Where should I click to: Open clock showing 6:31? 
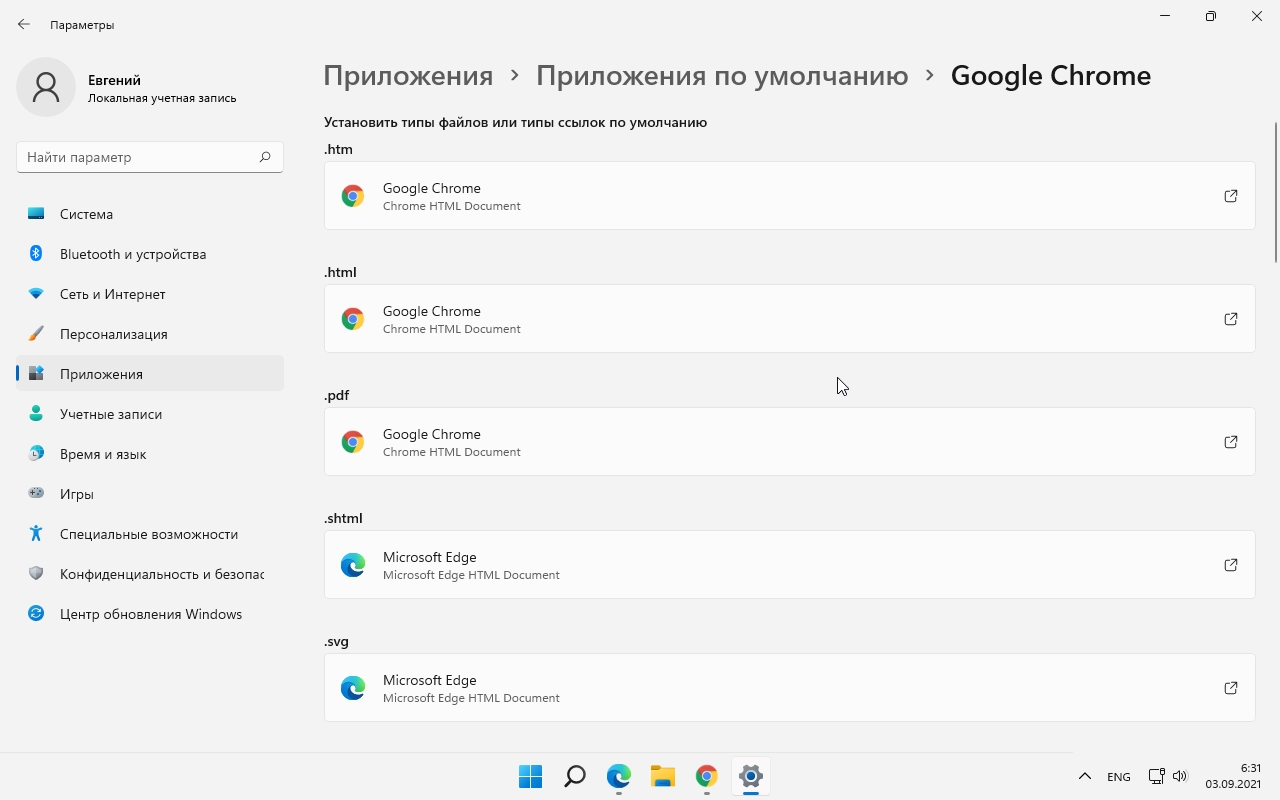coord(1233,776)
